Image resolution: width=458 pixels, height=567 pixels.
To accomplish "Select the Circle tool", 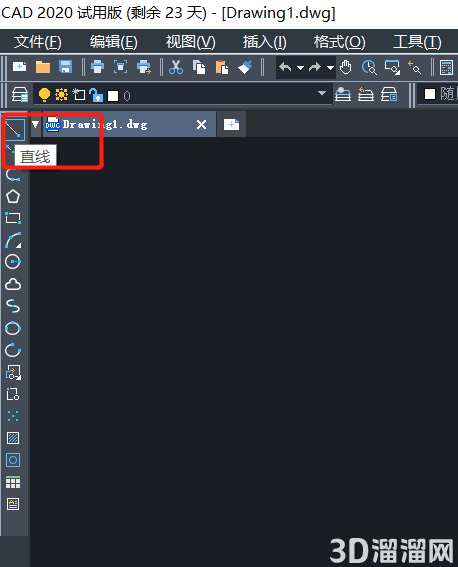I will click(x=13, y=262).
